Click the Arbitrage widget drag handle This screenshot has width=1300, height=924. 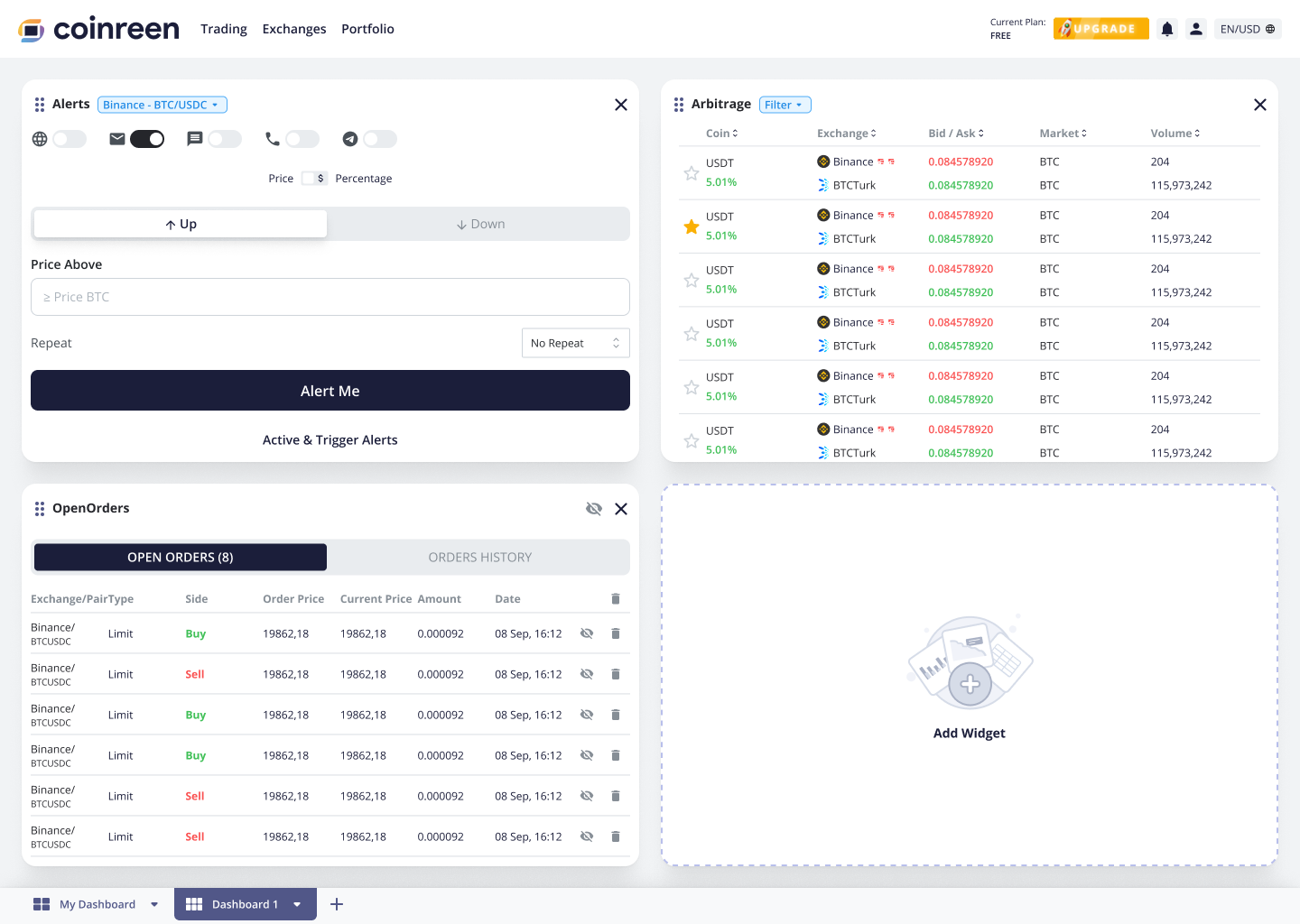679,105
